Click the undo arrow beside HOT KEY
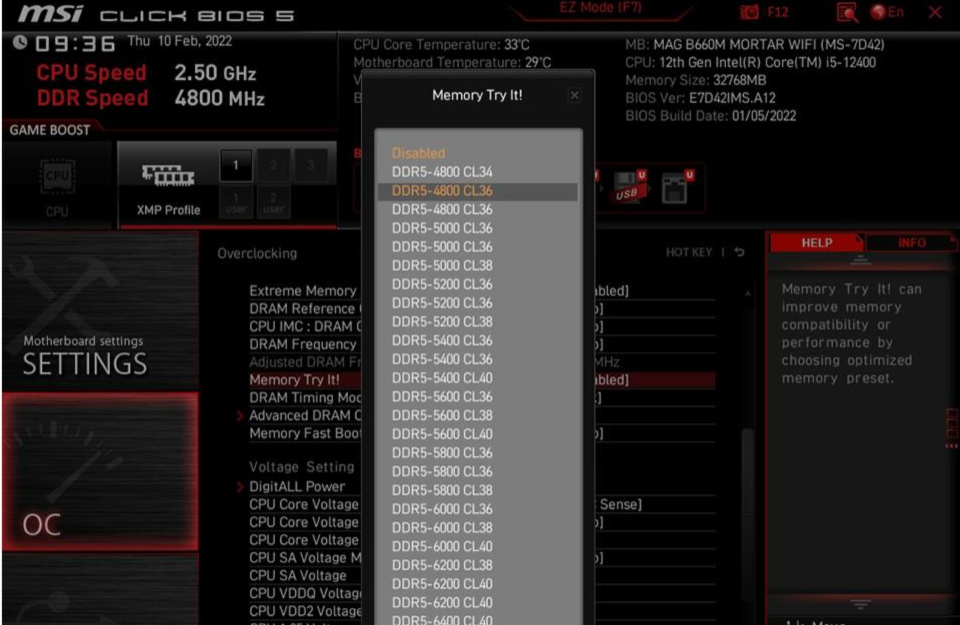This screenshot has width=960, height=625. tap(740, 252)
